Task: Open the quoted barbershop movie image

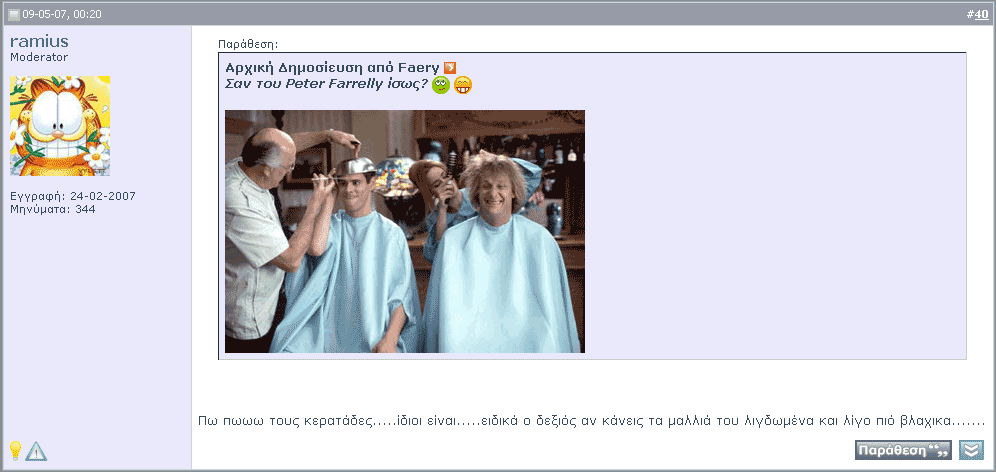Action: click(405, 231)
